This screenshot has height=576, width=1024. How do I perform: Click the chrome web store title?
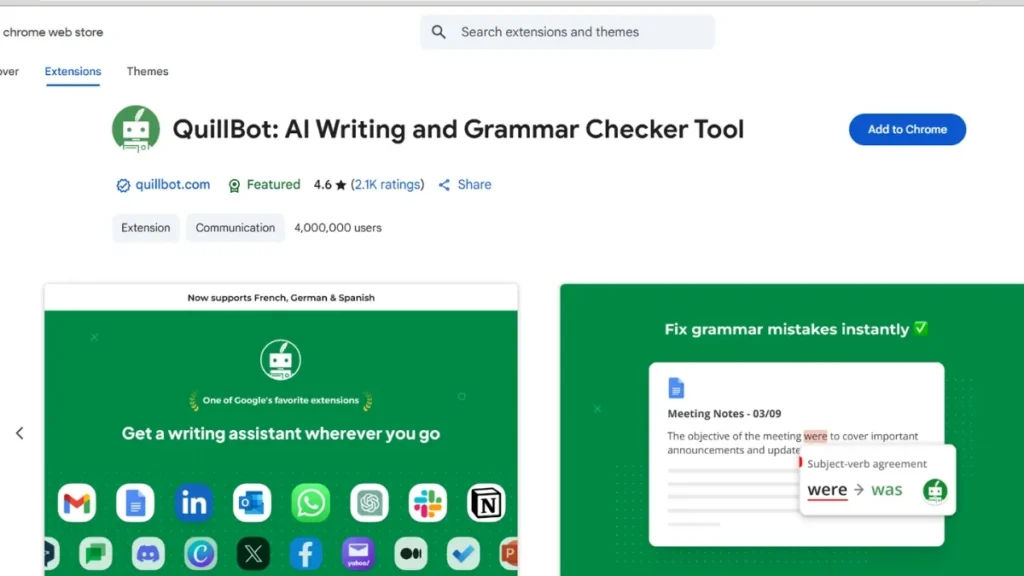point(53,32)
